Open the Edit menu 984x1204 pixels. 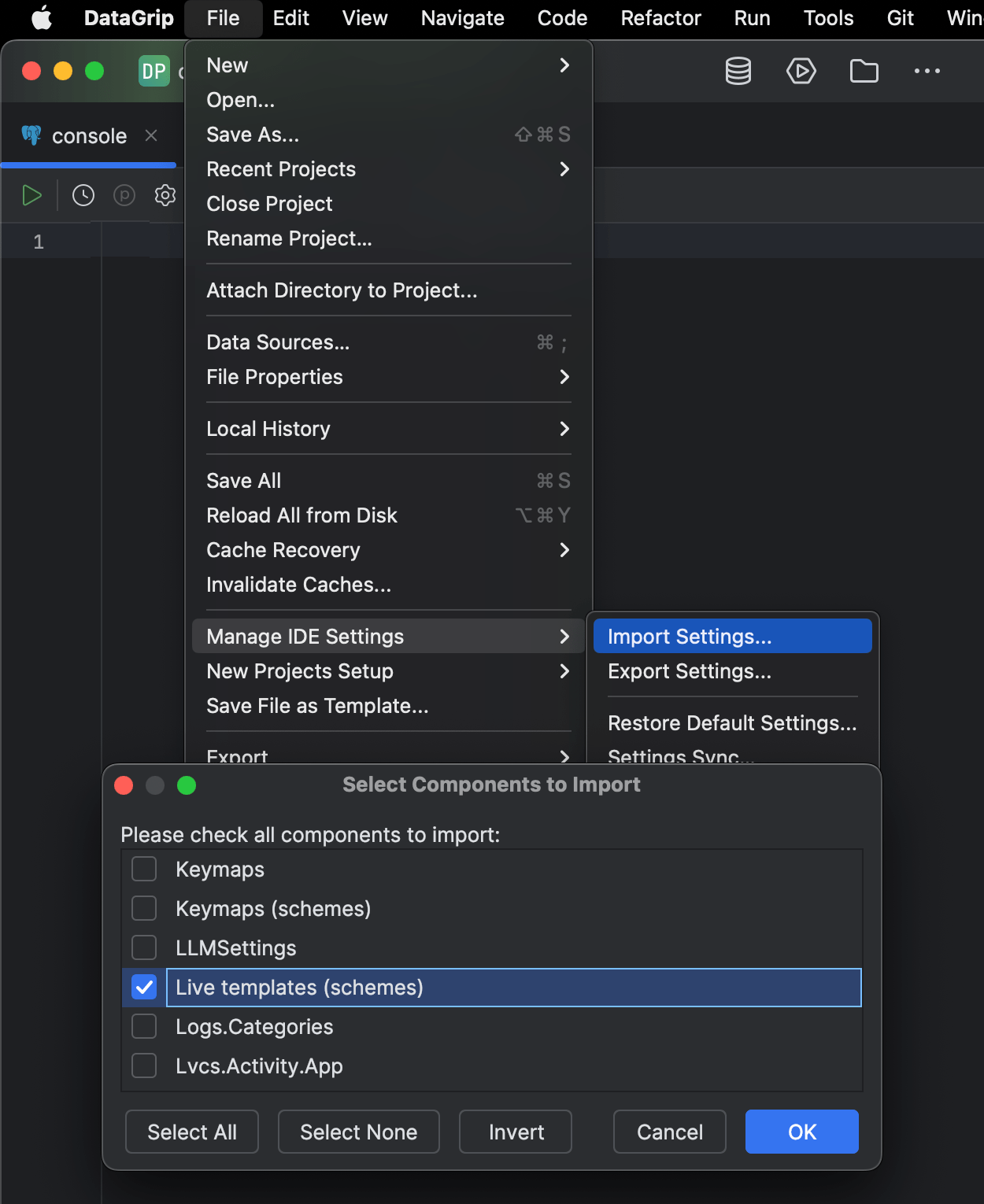click(290, 18)
